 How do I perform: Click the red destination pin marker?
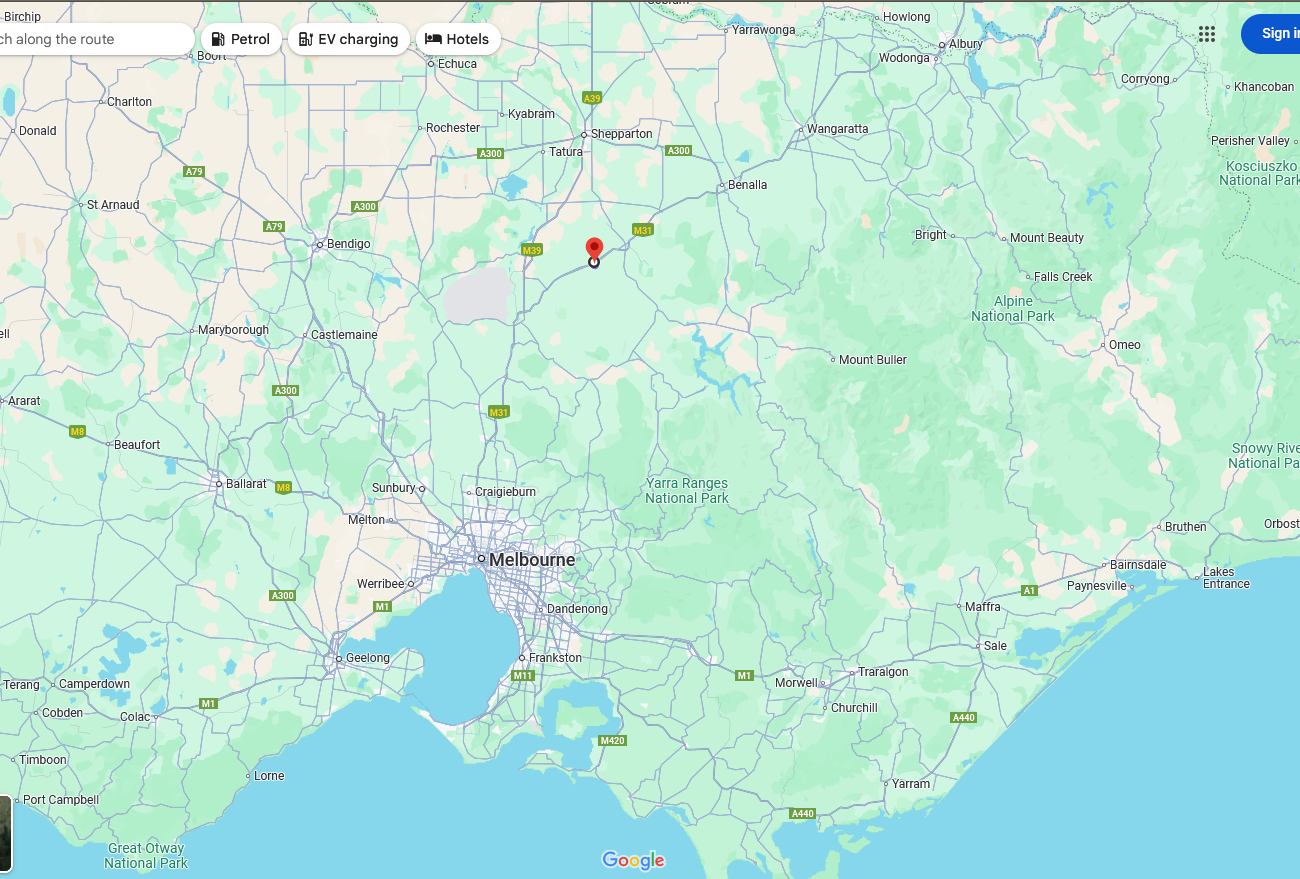click(594, 250)
